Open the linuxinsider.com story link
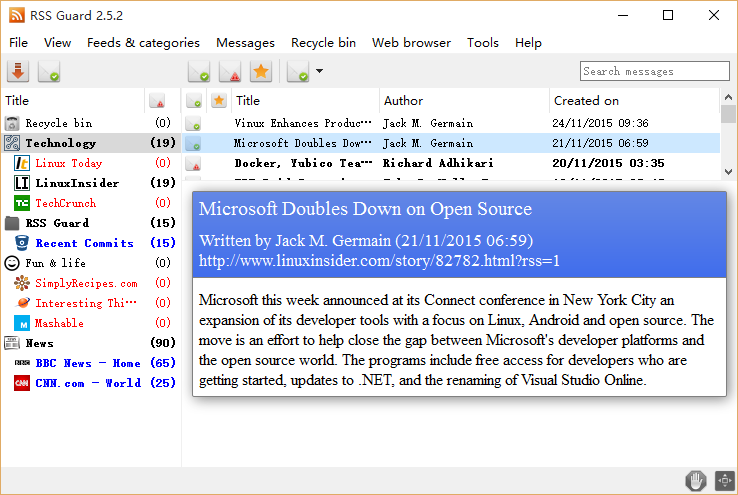This screenshot has height=495, width=738. [379, 261]
